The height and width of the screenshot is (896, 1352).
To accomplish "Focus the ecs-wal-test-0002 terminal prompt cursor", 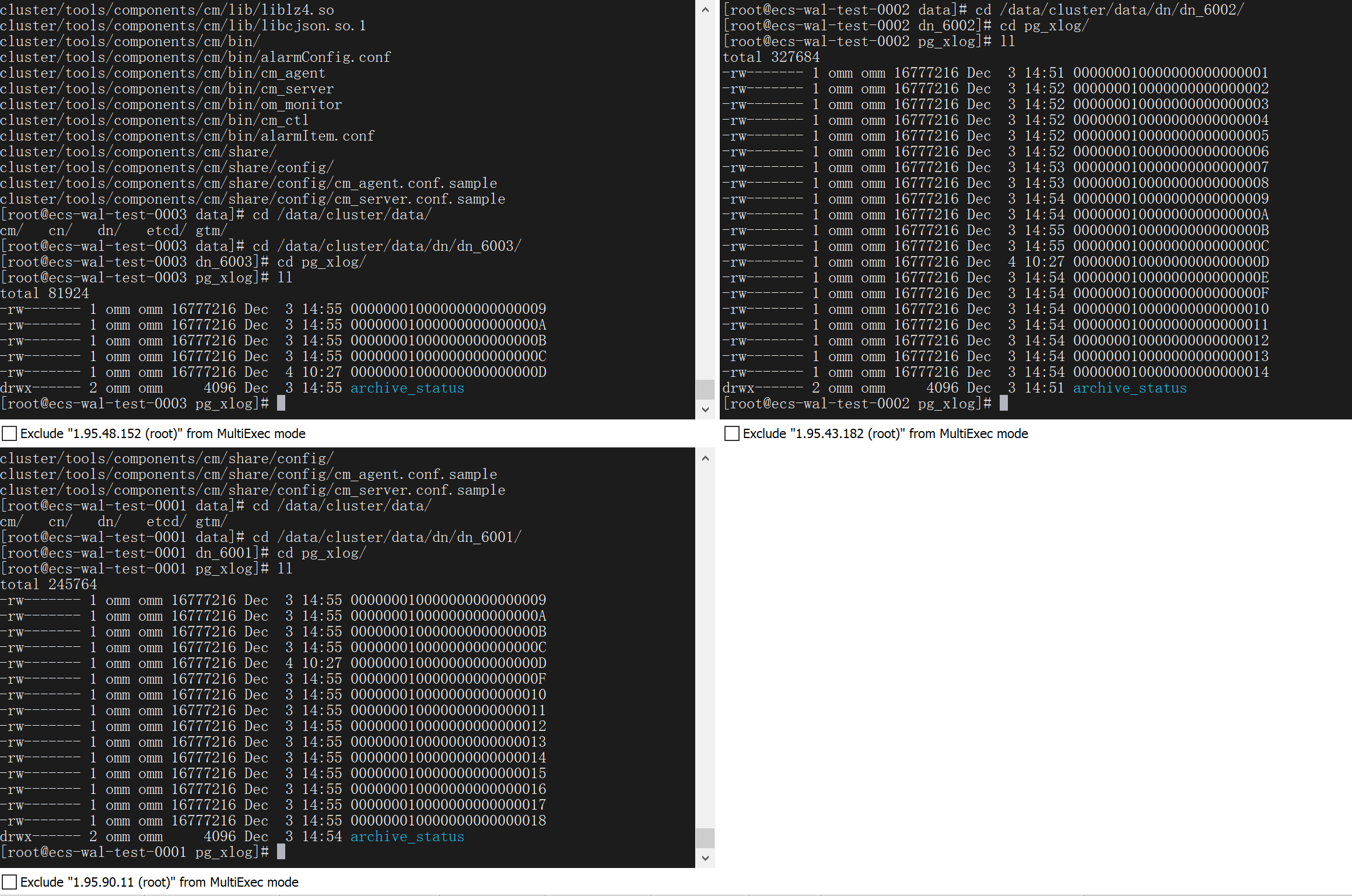I will point(1003,404).
